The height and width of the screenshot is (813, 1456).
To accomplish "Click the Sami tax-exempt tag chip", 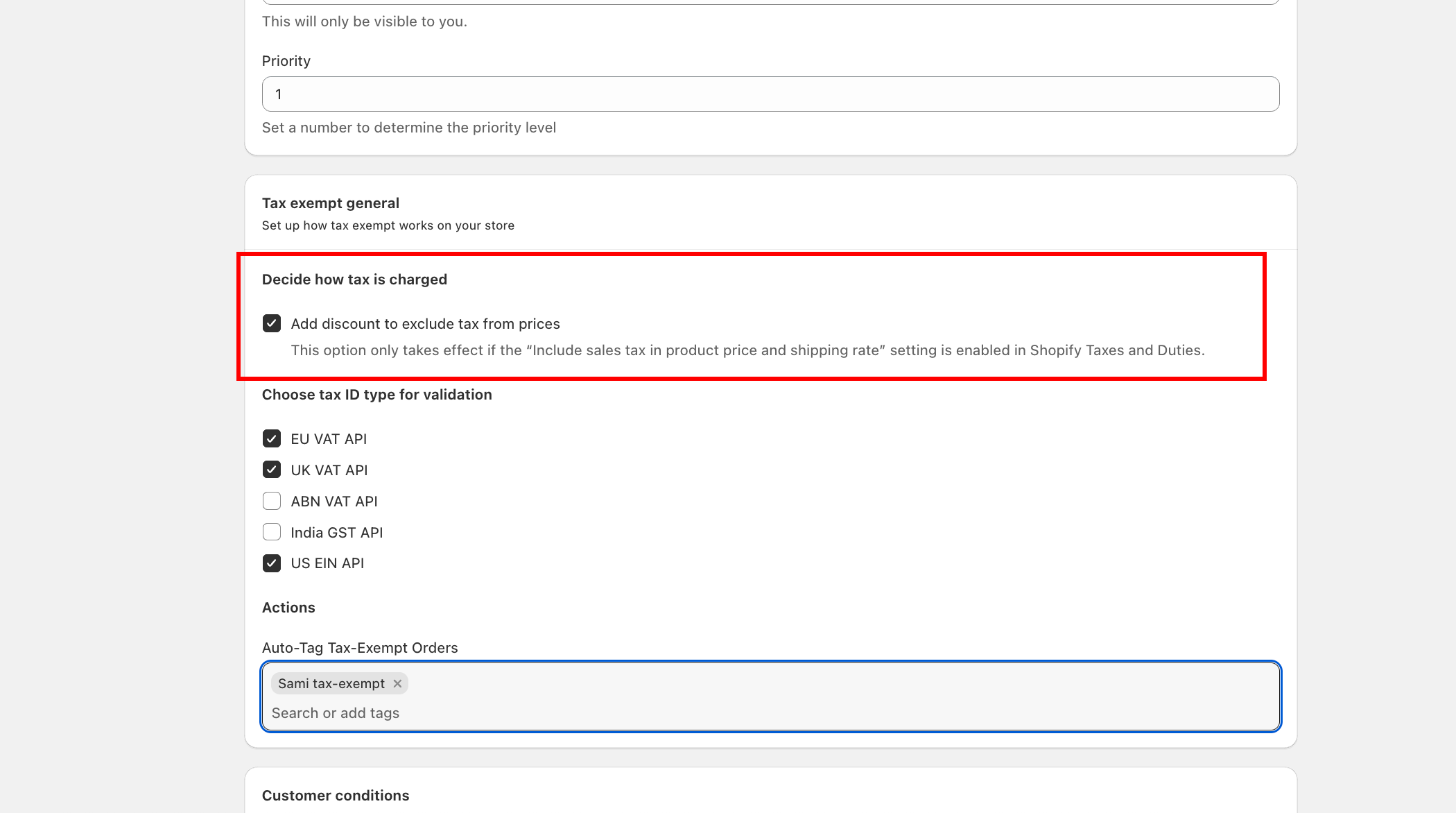I will tap(331, 684).
